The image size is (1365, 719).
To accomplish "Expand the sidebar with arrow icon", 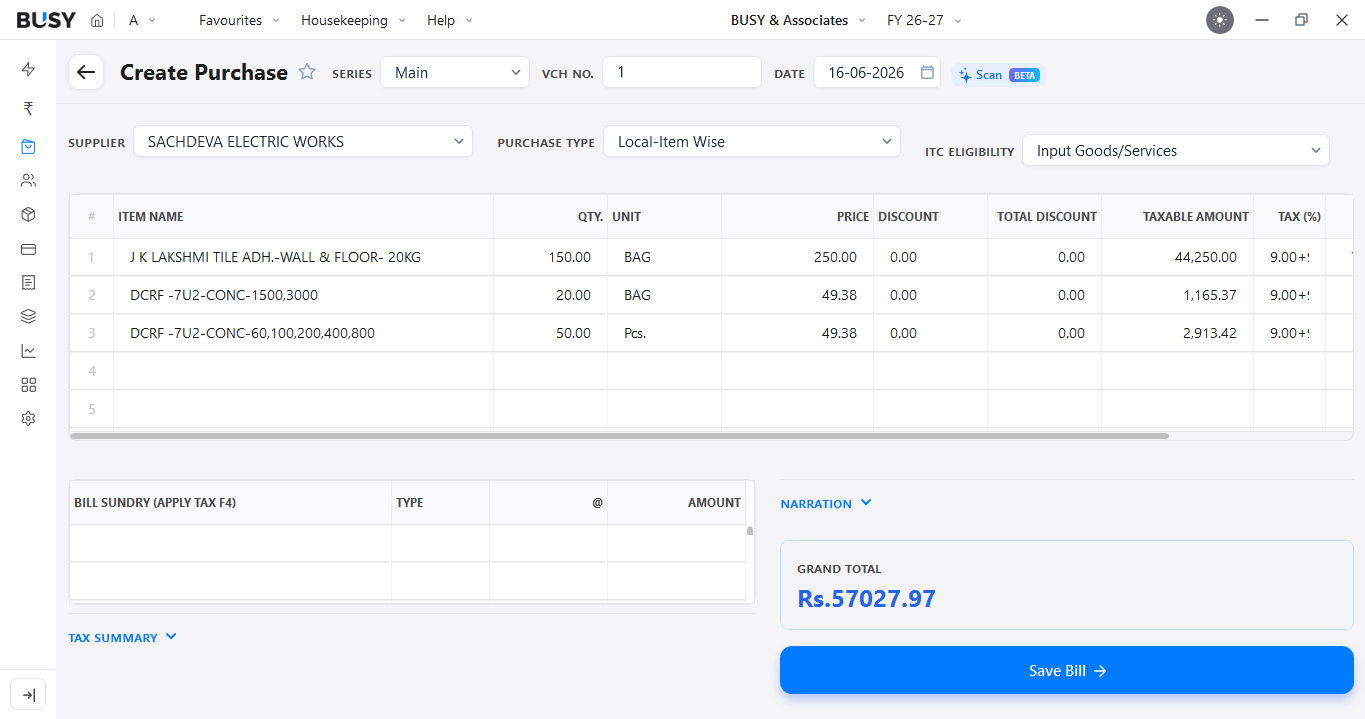I will tap(28, 695).
